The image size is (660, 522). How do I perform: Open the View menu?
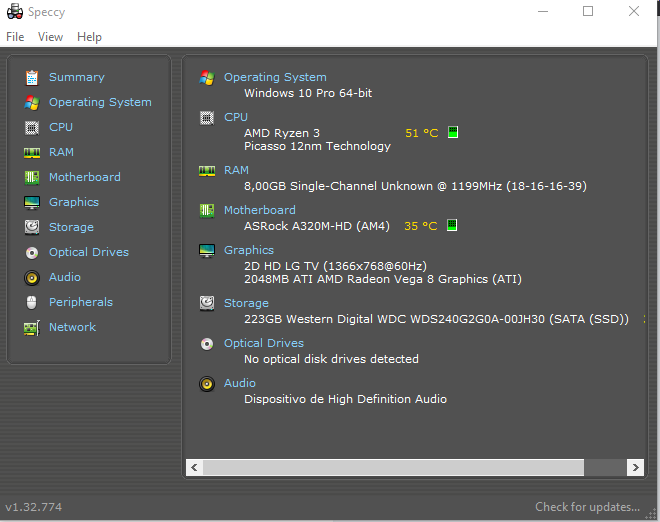[51, 37]
